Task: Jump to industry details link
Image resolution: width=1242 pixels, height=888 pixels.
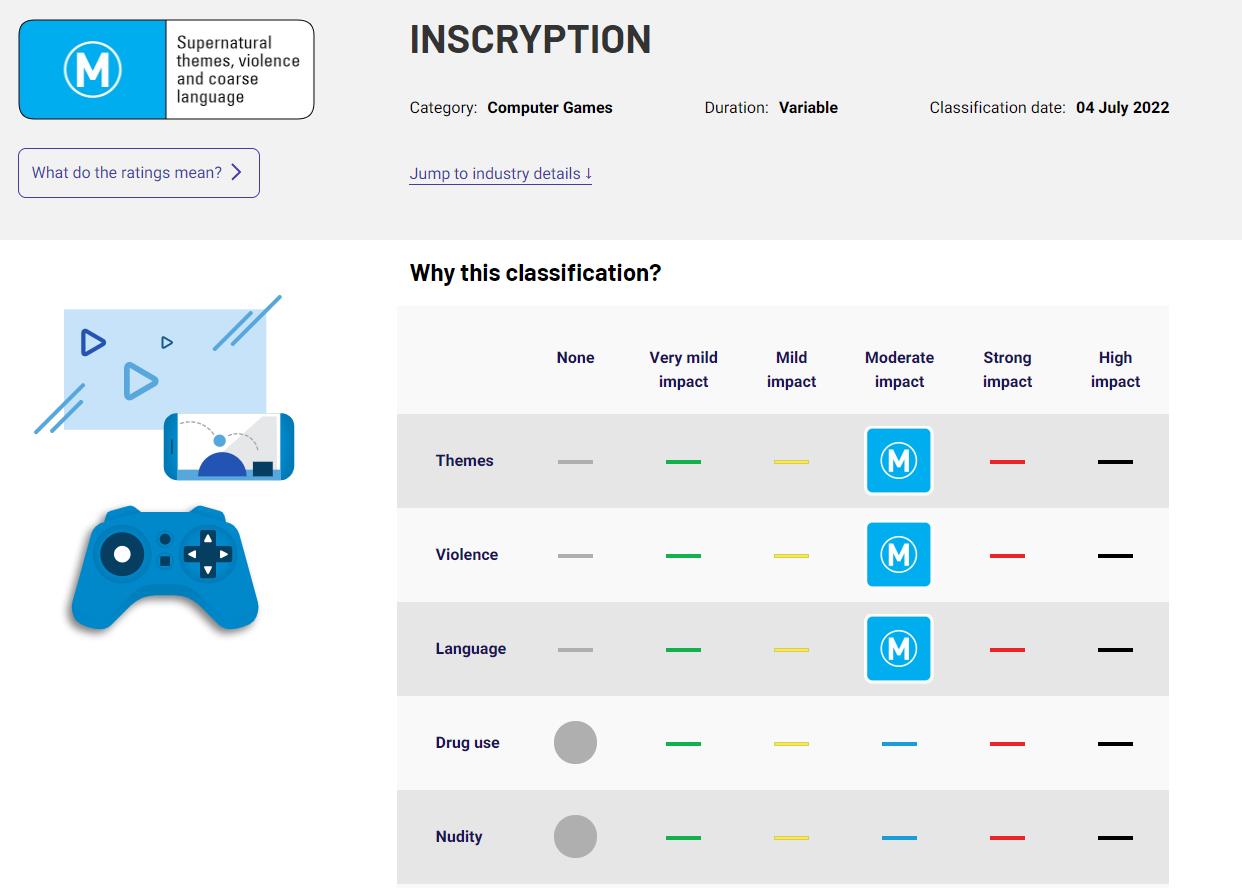Action: point(500,174)
